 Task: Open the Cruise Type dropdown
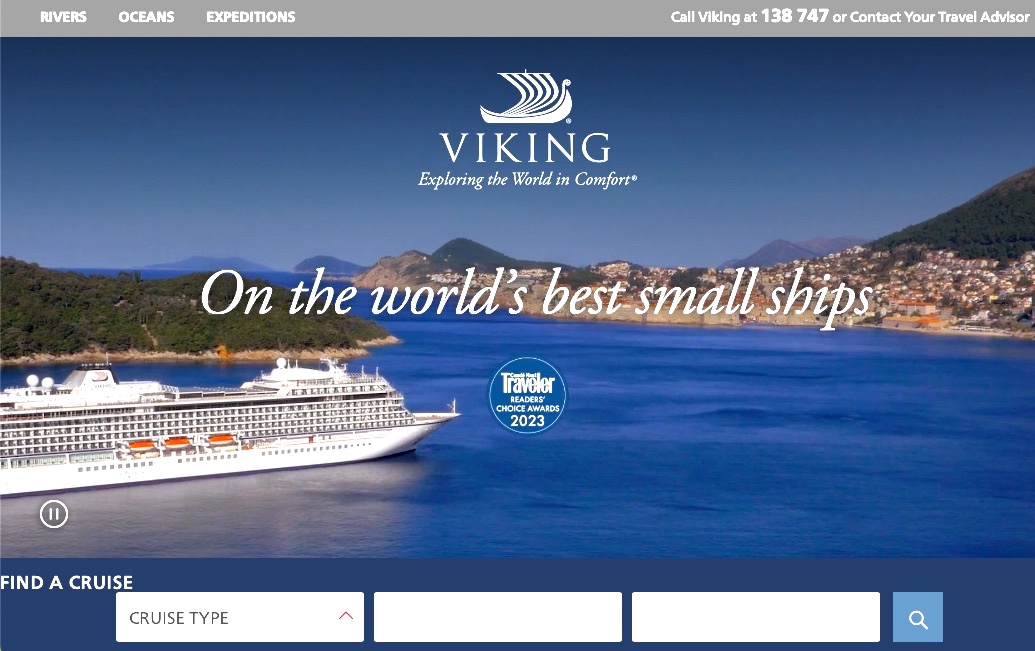[240, 617]
